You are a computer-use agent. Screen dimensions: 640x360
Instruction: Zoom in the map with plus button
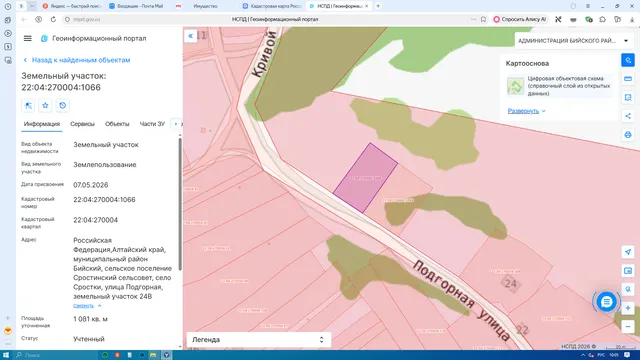point(628,308)
